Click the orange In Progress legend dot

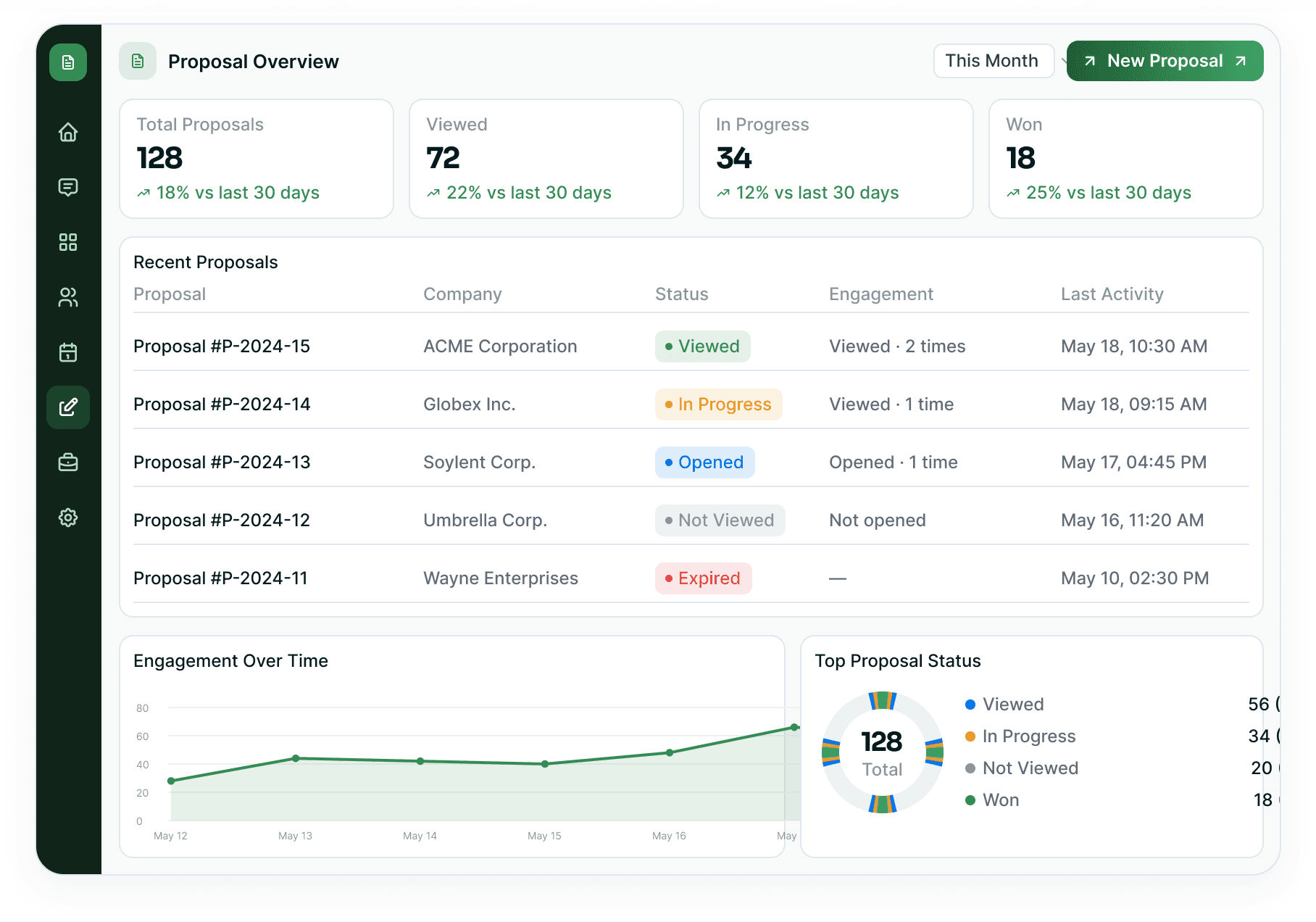pyautogui.click(x=970, y=736)
